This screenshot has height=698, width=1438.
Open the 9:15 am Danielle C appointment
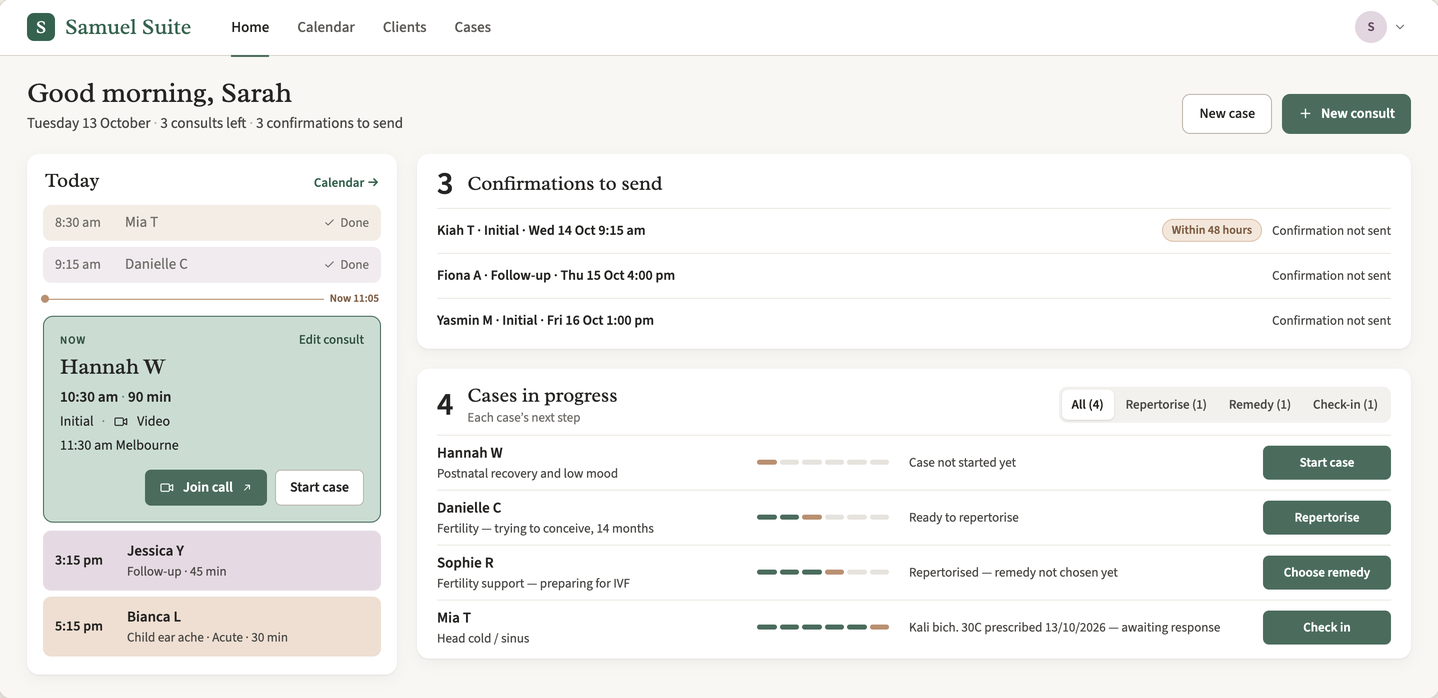click(x=212, y=265)
